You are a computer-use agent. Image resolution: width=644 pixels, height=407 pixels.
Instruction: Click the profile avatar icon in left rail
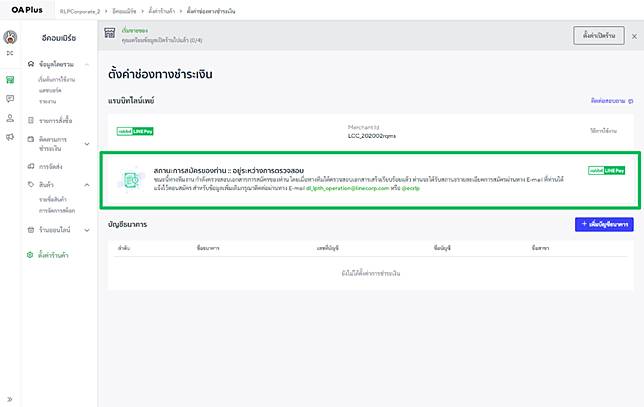click(10, 38)
